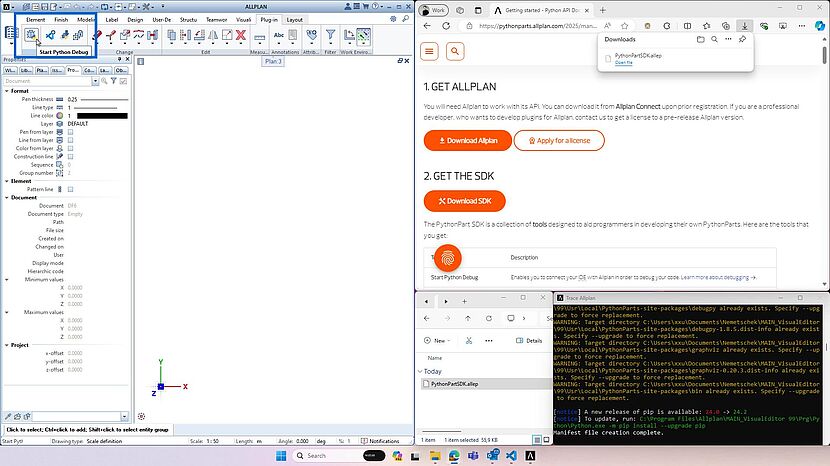Open the Label ribbon tab
The width and height of the screenshot is (830, 466).
point(111,19)
